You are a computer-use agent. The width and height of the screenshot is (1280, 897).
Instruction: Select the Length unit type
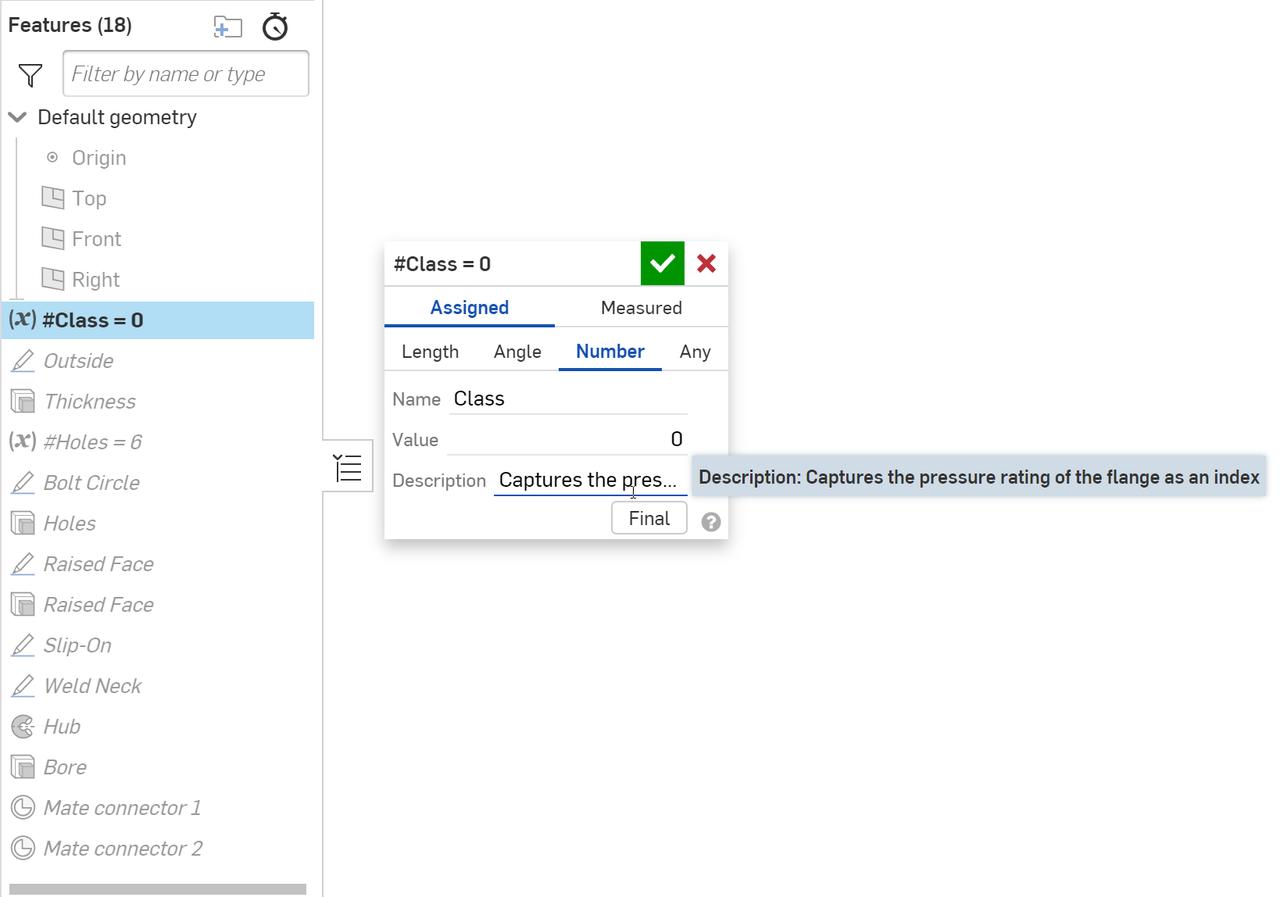coord(430,351)
